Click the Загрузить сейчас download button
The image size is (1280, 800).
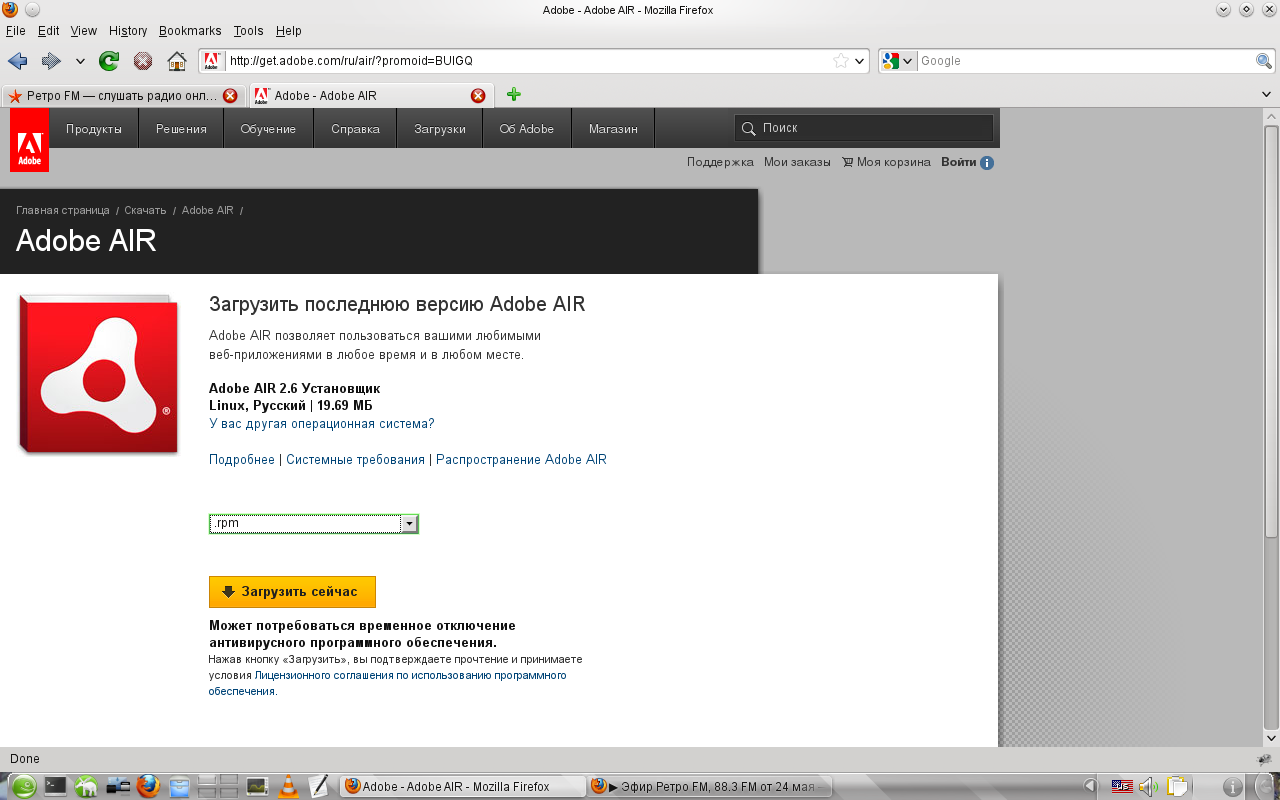pyautogui.click(x=292, y=592)
